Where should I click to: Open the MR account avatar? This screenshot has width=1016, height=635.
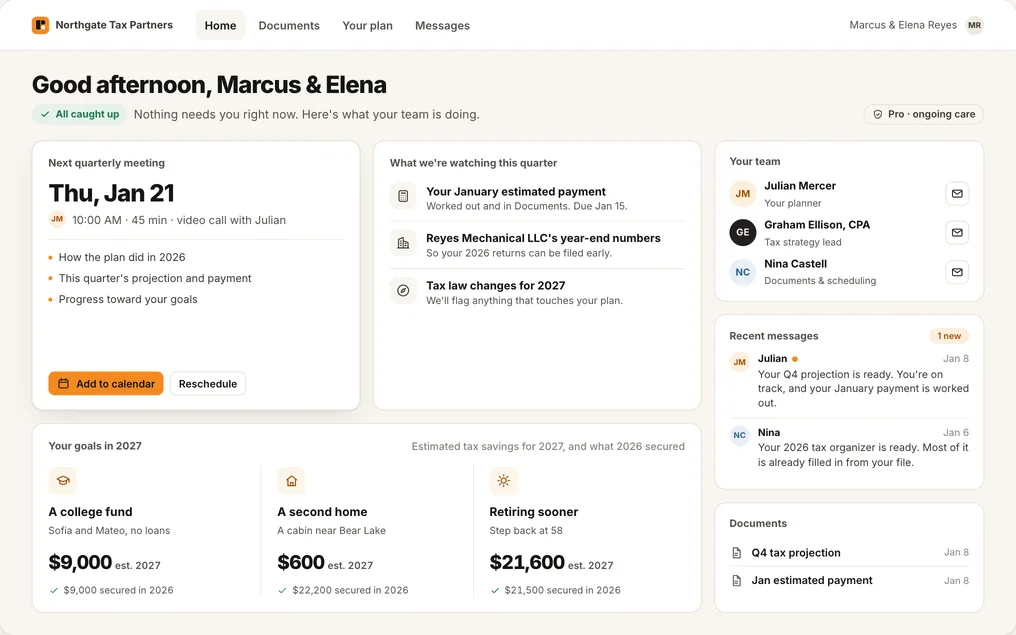974,25
